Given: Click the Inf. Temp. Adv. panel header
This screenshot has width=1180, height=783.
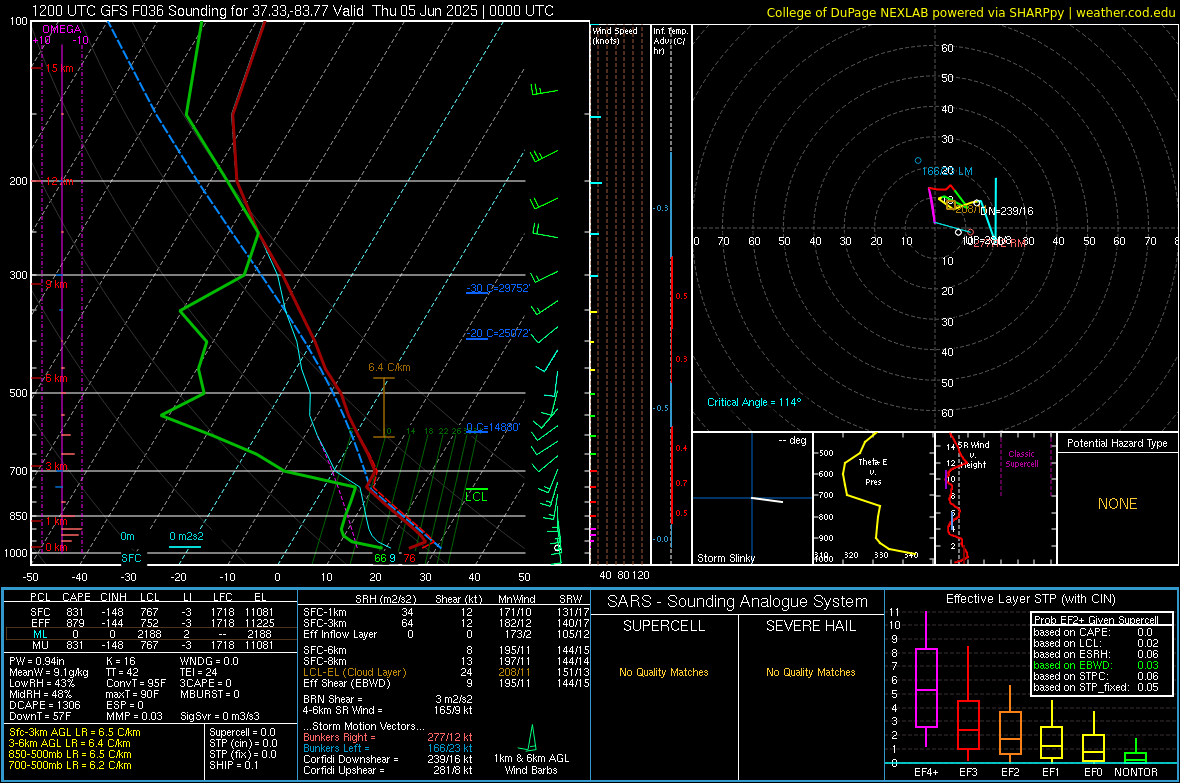Looking at the screenshot, I should coord(671,41).
